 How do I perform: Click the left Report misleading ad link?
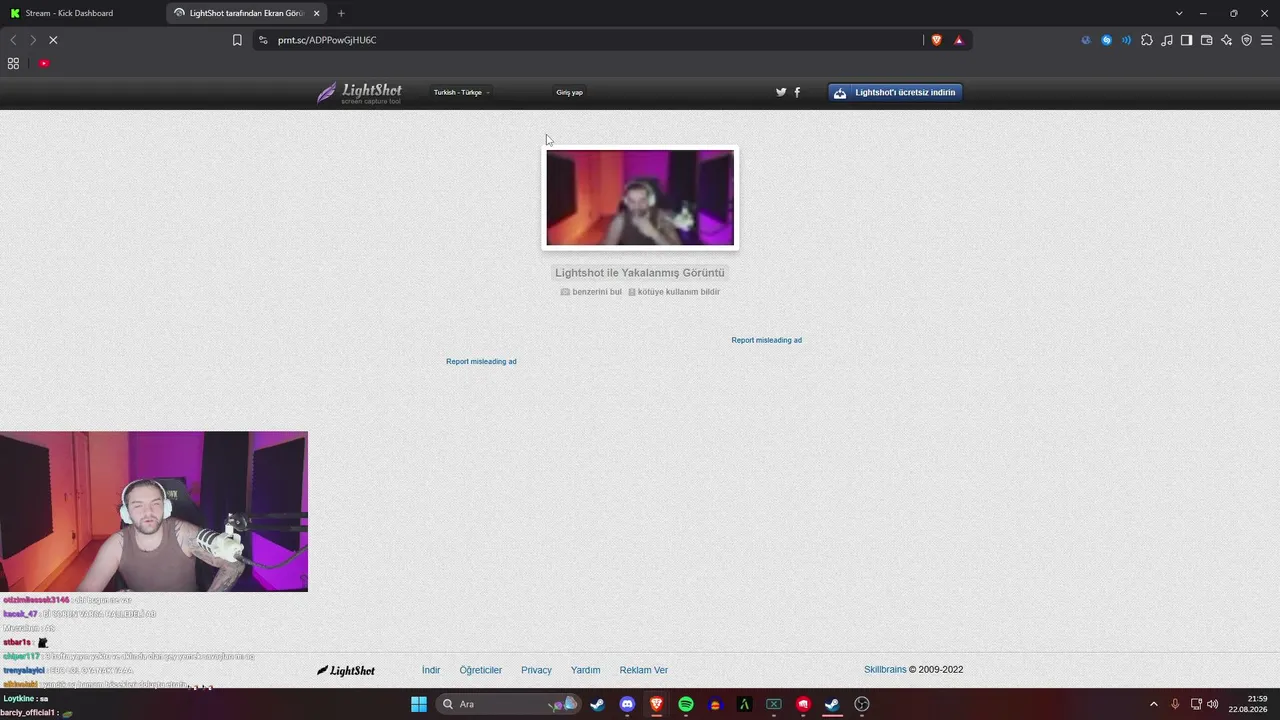(481, 361)
